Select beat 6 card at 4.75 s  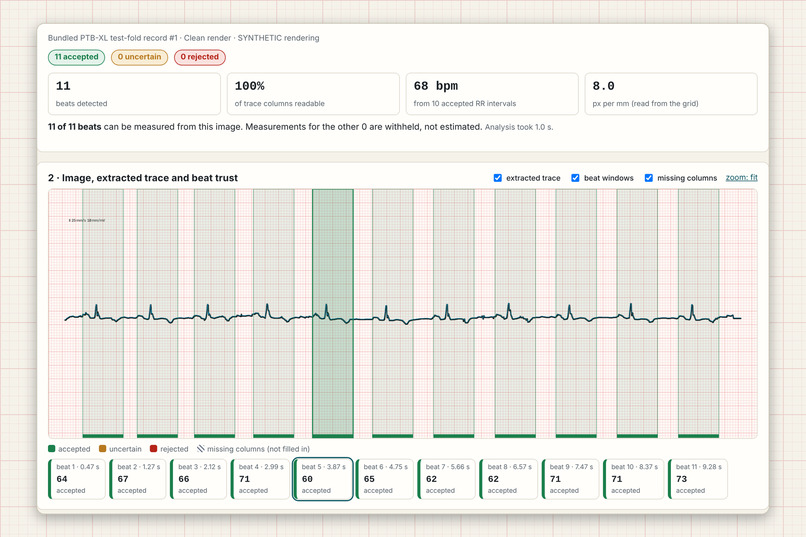tap(385, 479)
